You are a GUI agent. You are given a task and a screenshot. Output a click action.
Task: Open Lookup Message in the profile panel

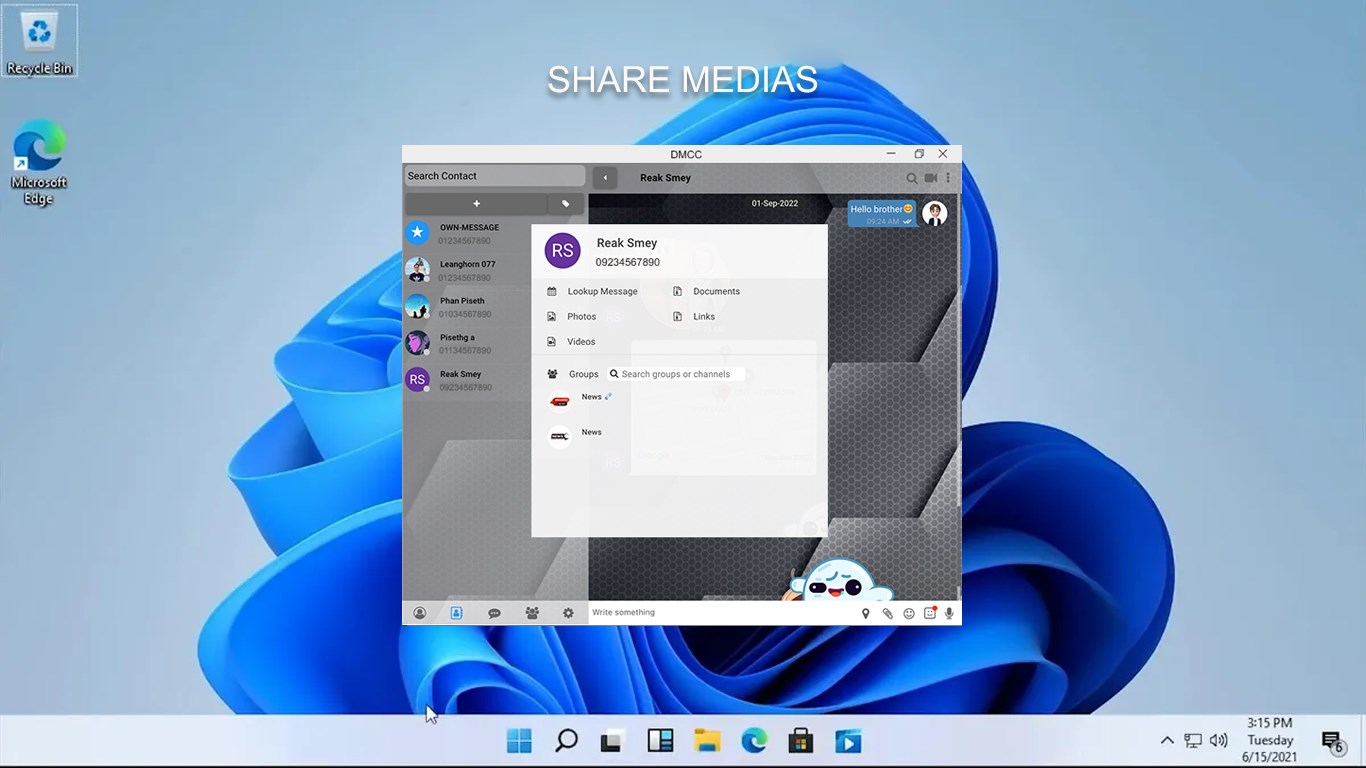tap(601, 291)
